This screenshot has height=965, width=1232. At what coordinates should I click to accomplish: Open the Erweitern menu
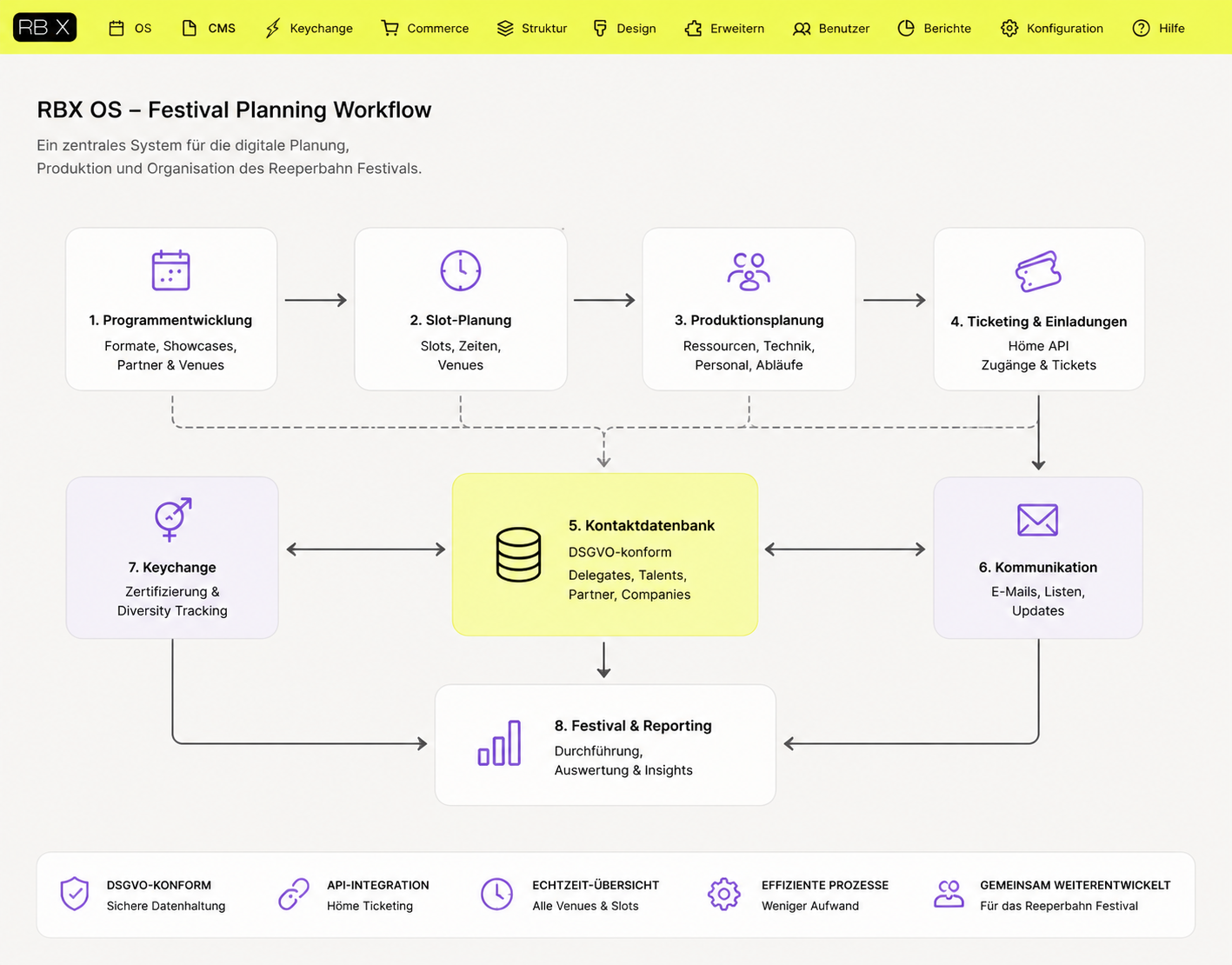click(724, 28)
